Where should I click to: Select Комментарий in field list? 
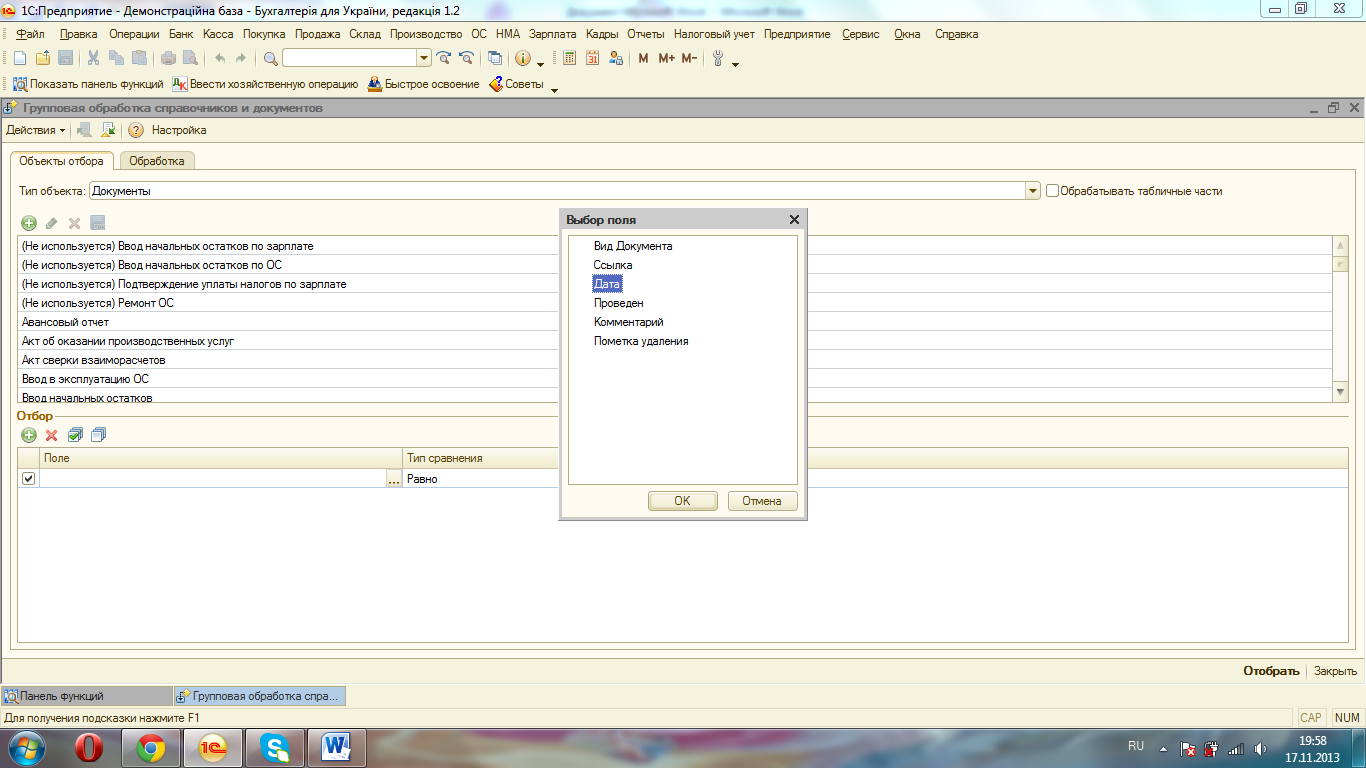tap(629, 322)
